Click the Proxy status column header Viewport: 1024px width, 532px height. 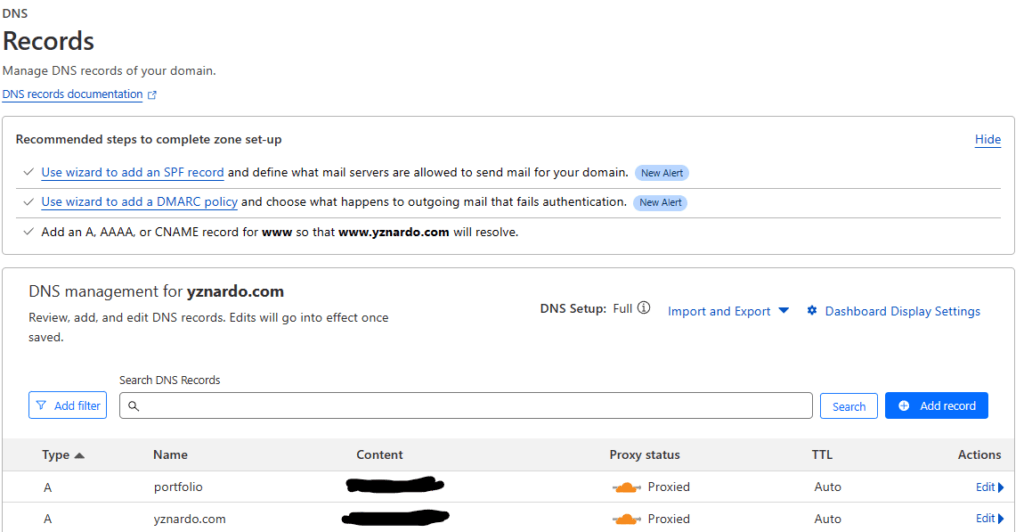tap(644, 455)
